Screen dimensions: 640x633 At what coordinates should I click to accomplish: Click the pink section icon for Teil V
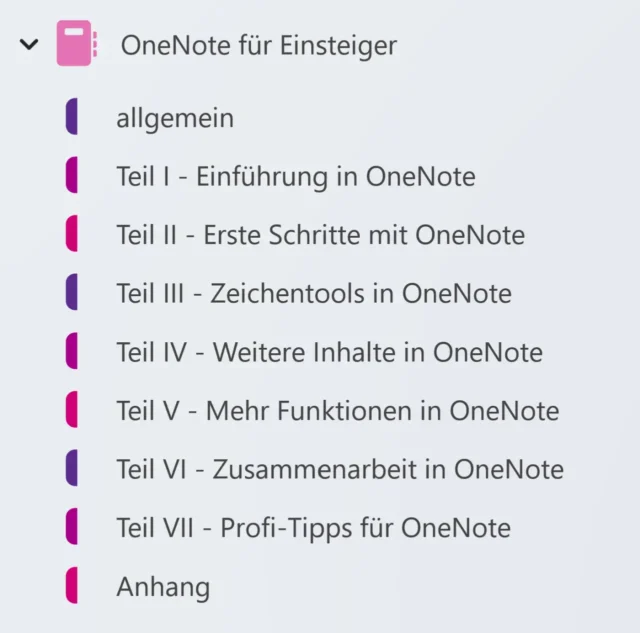(71, 410)
